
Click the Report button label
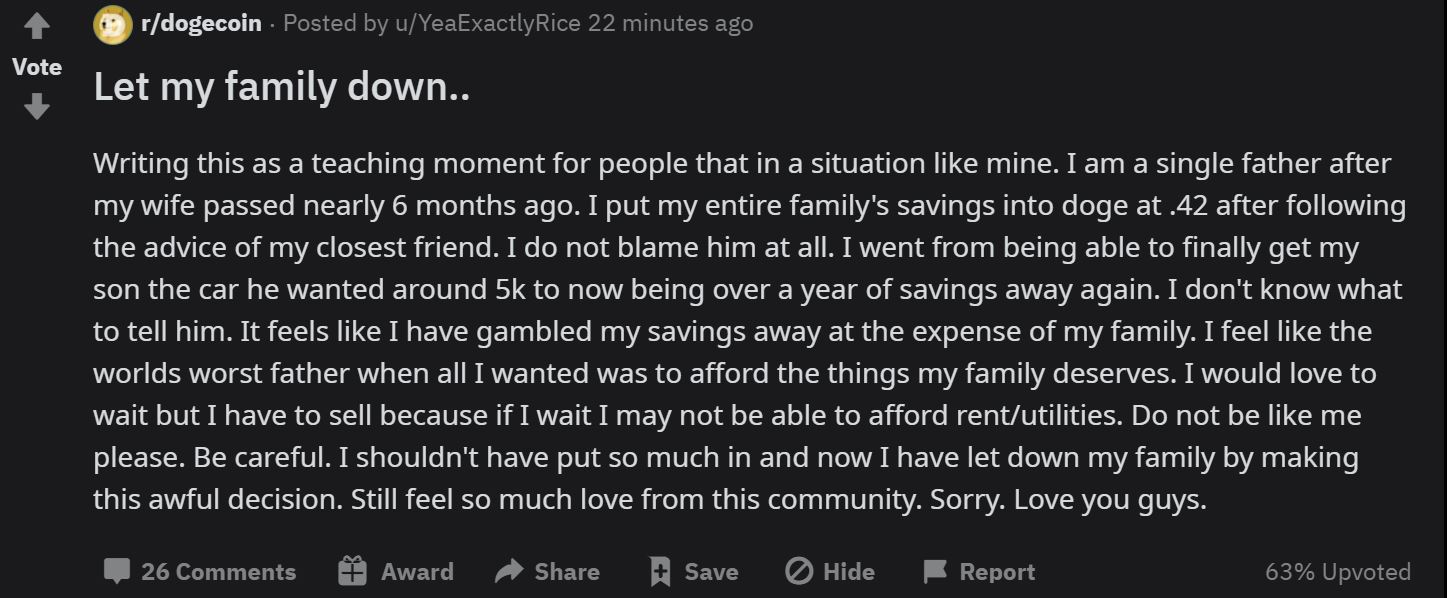point(997,572)
